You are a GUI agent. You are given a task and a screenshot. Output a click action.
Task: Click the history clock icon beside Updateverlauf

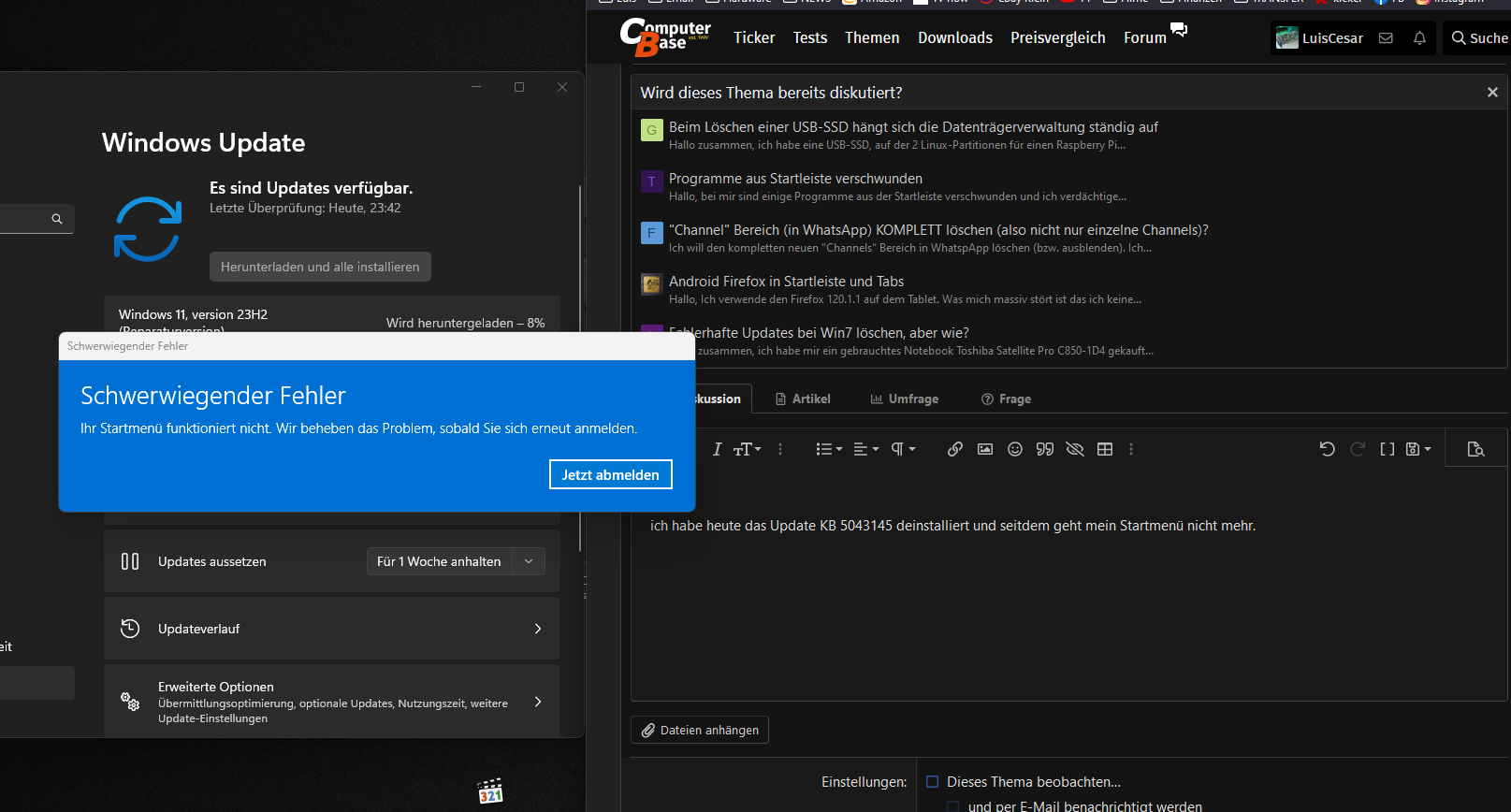coord(130,629)
